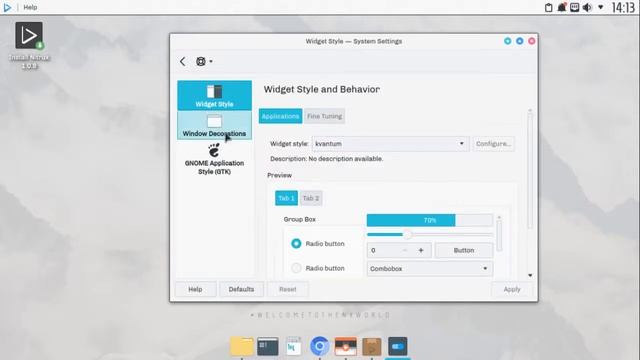Click the preview Button
This screenshot has height=360, width=640.
click(x=464, y=250)
